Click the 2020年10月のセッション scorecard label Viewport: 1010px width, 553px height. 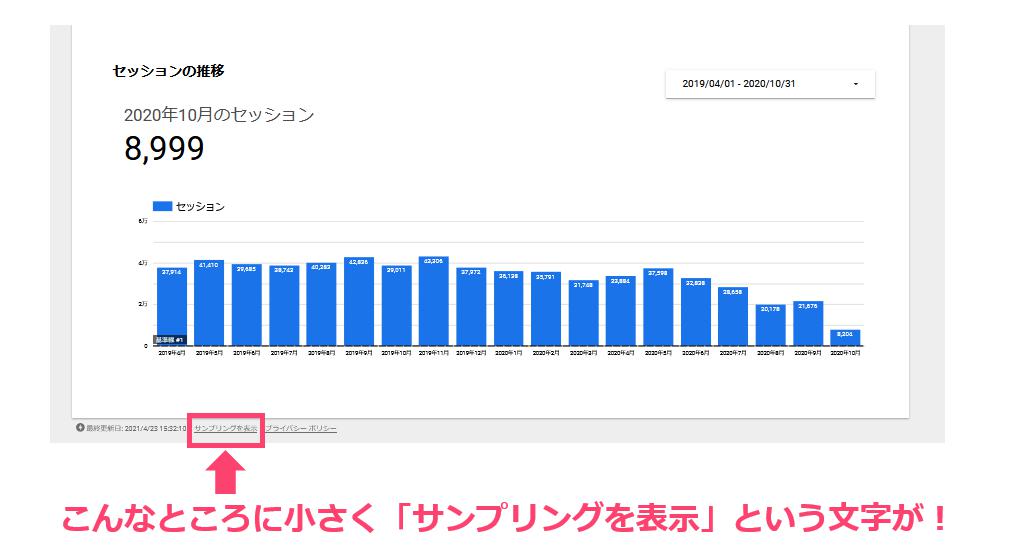(219, 115)
